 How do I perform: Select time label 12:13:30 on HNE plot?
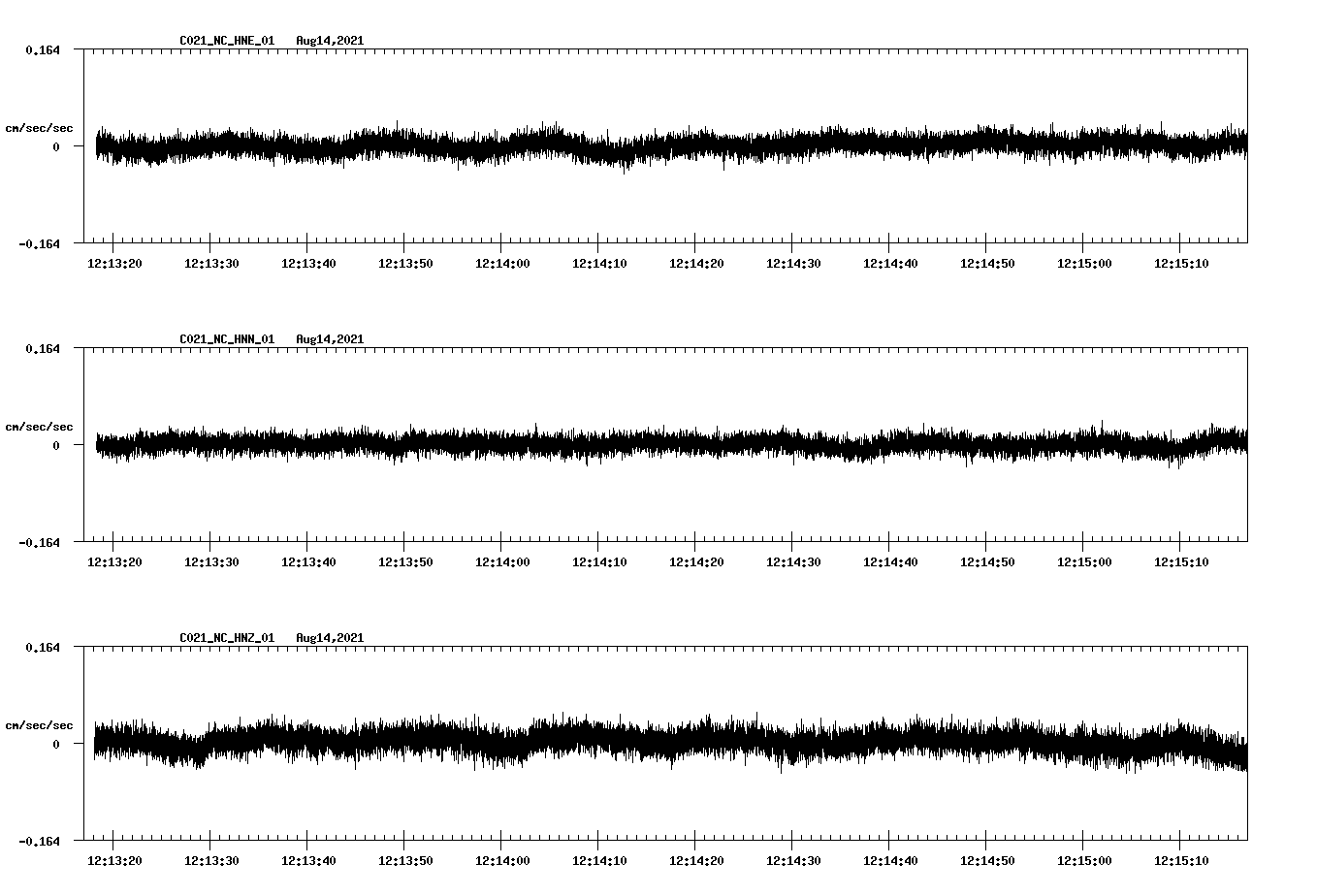tap(211, 263)
